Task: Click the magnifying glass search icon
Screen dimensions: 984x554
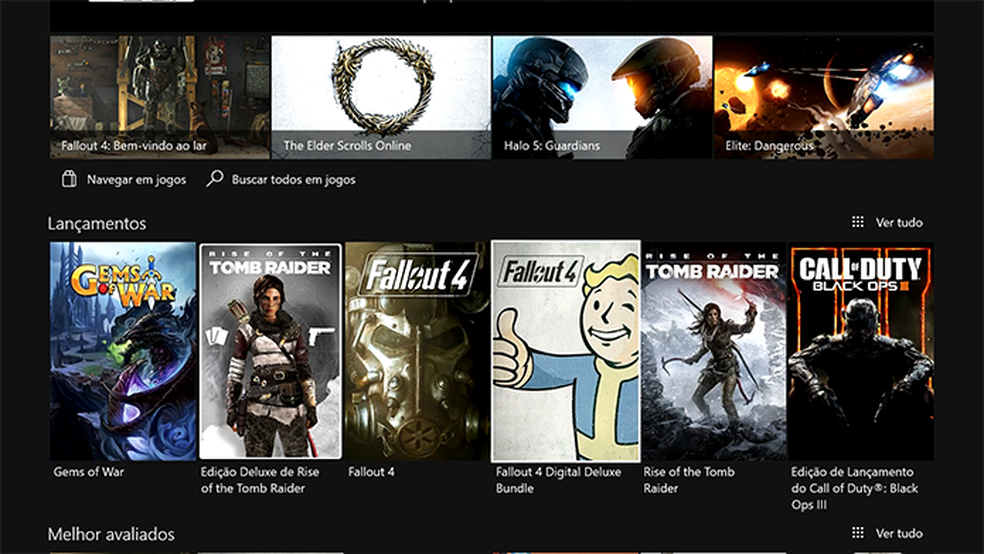Action: (x=215, y=179)
